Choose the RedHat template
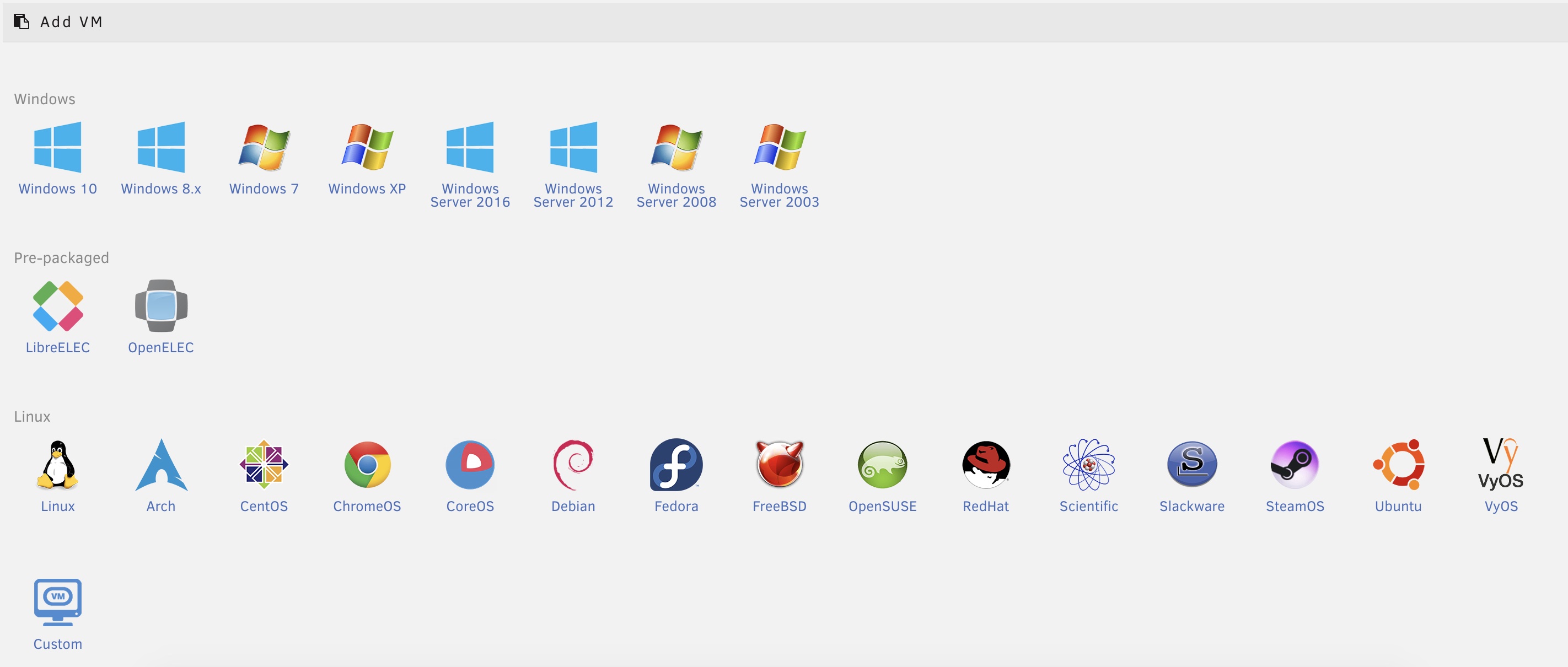This screenshot has height=667, width=1568. point(985,465)
